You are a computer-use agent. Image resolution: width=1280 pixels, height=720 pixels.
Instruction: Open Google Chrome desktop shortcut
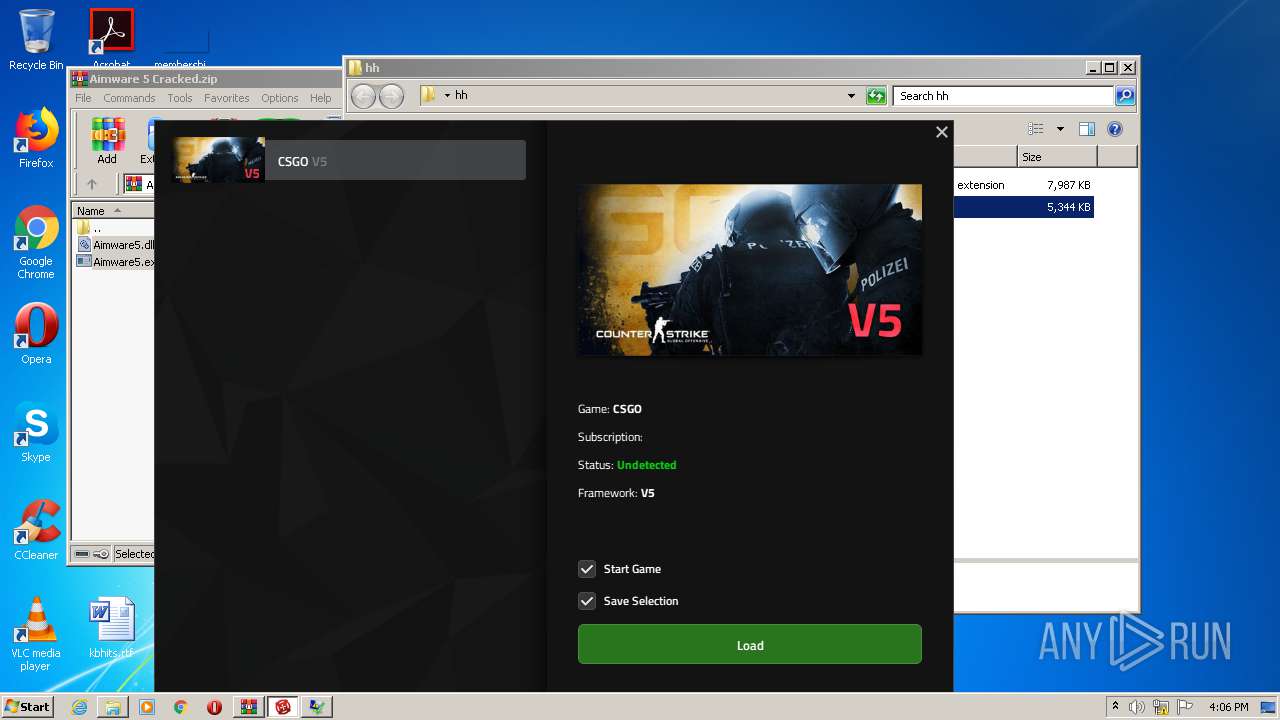36,243
